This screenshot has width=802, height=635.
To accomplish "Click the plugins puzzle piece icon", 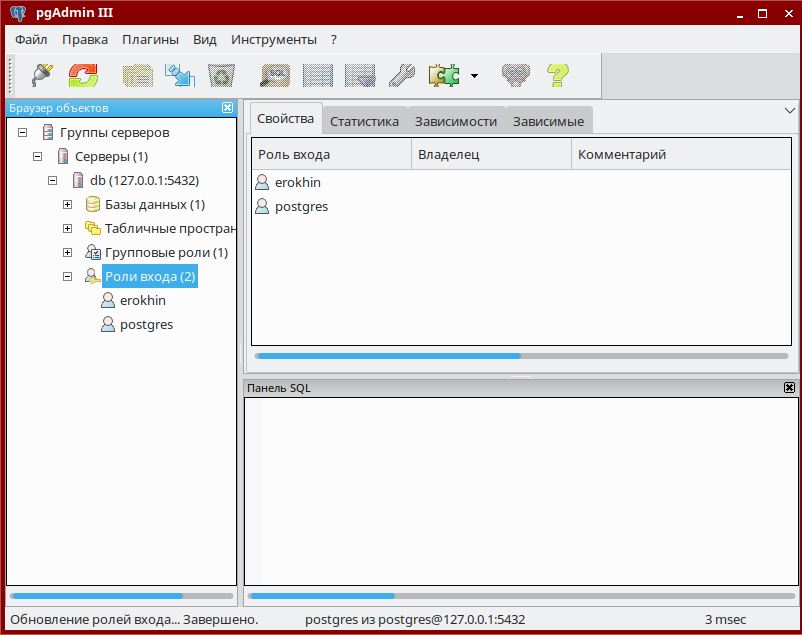I will click(x=443, y=76).
